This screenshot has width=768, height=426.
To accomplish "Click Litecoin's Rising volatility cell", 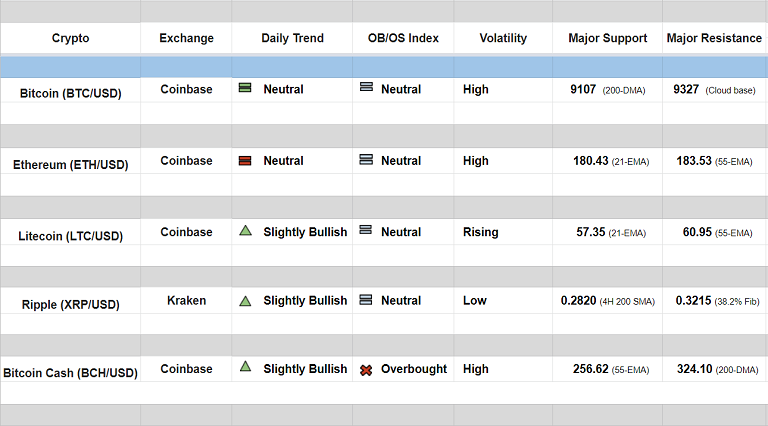I will (x=480, y=232).
